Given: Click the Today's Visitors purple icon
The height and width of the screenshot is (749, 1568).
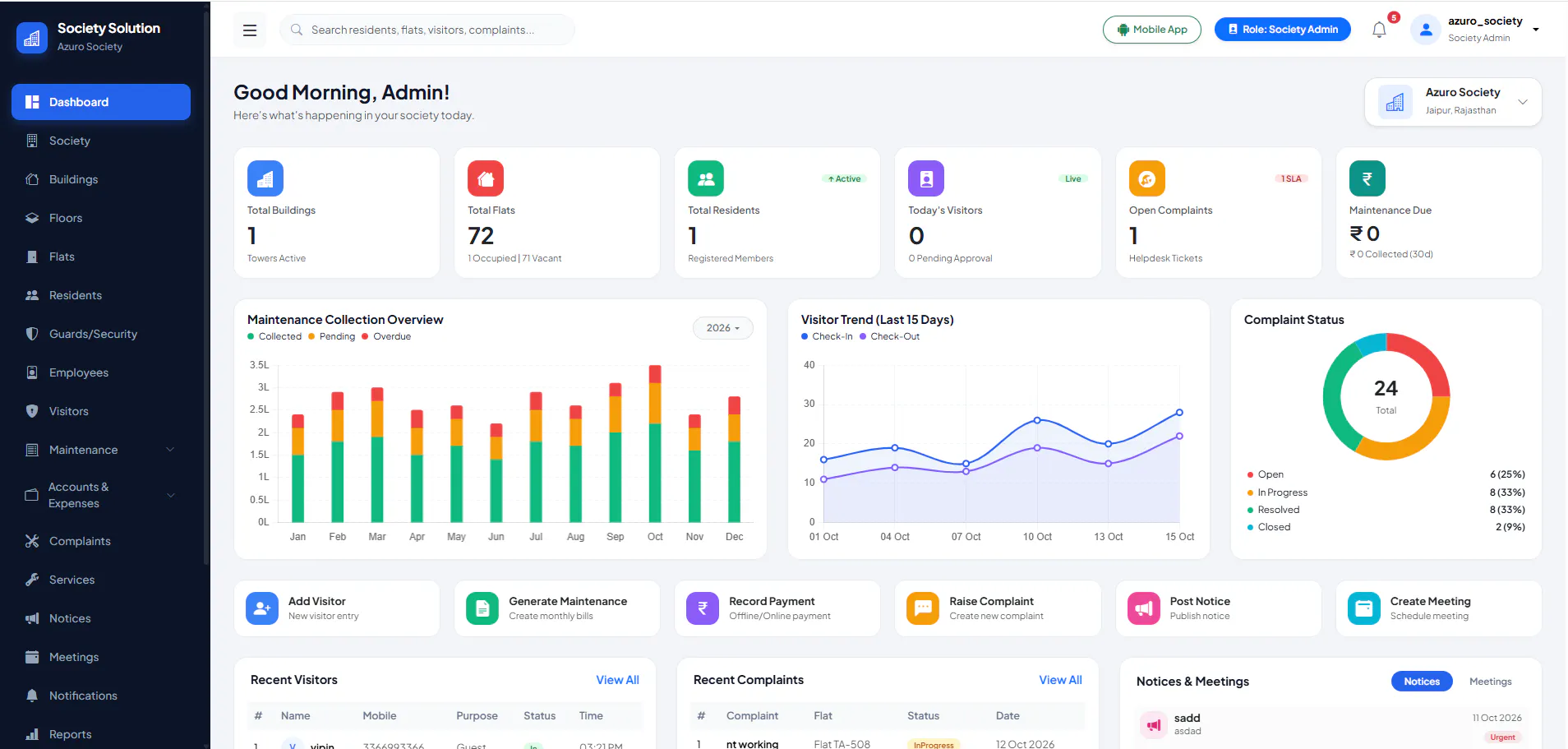Looking at the screenshot, I should 926,178.
